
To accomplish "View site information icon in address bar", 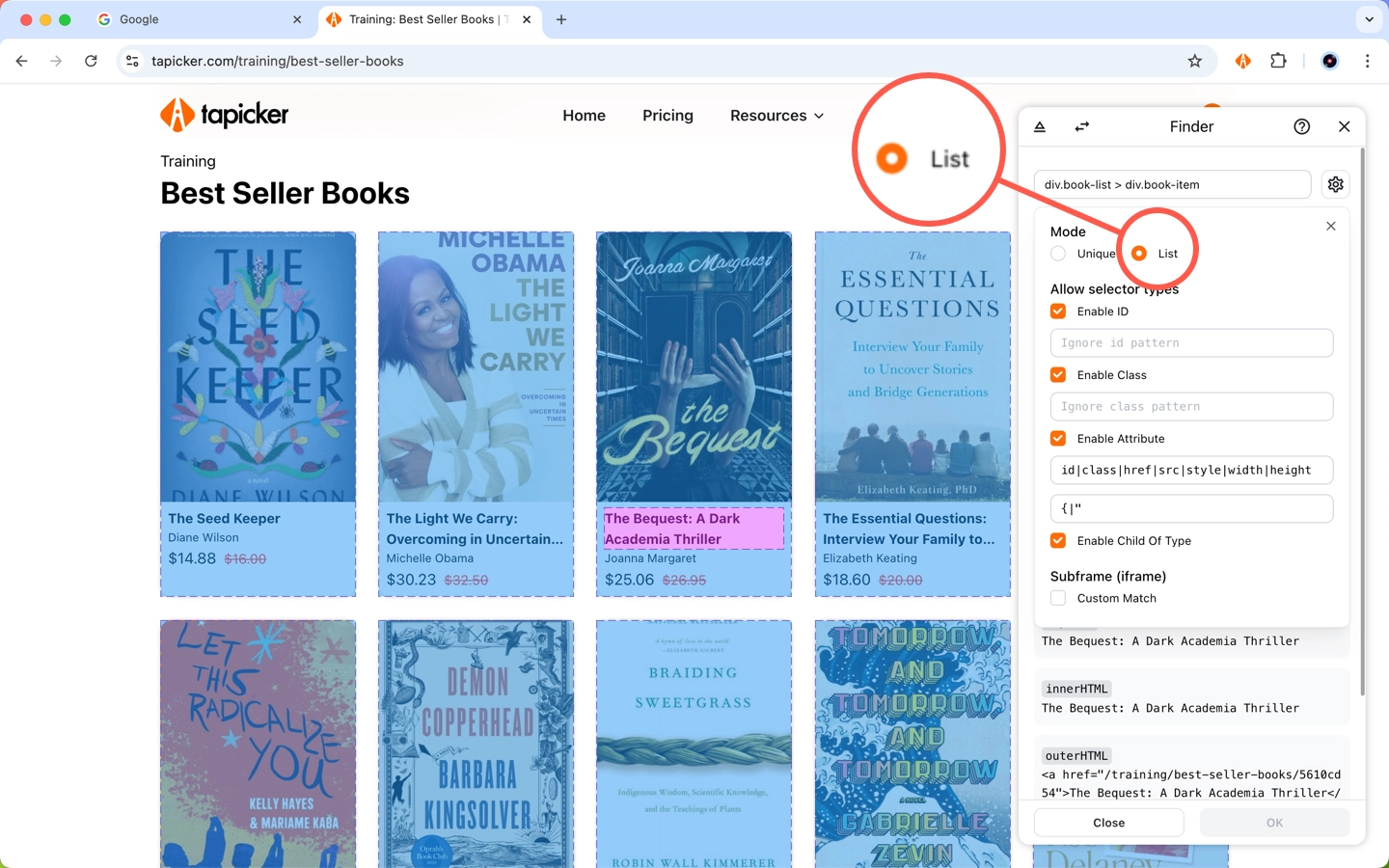I will coord(133,61).
